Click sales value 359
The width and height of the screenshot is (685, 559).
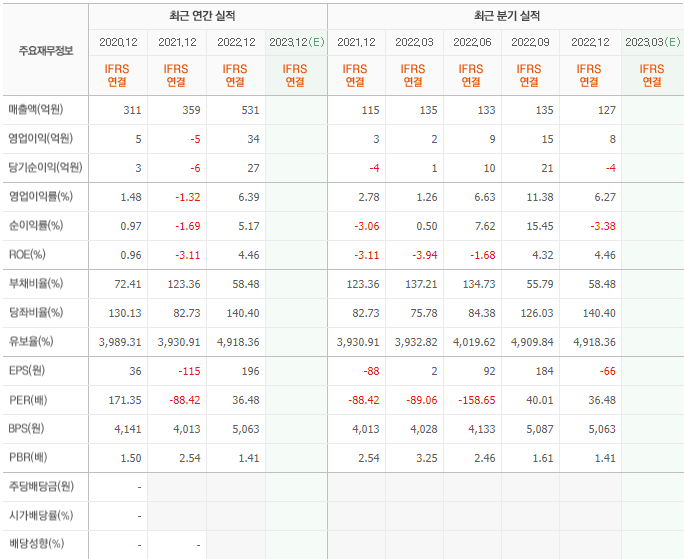point(191,110)
